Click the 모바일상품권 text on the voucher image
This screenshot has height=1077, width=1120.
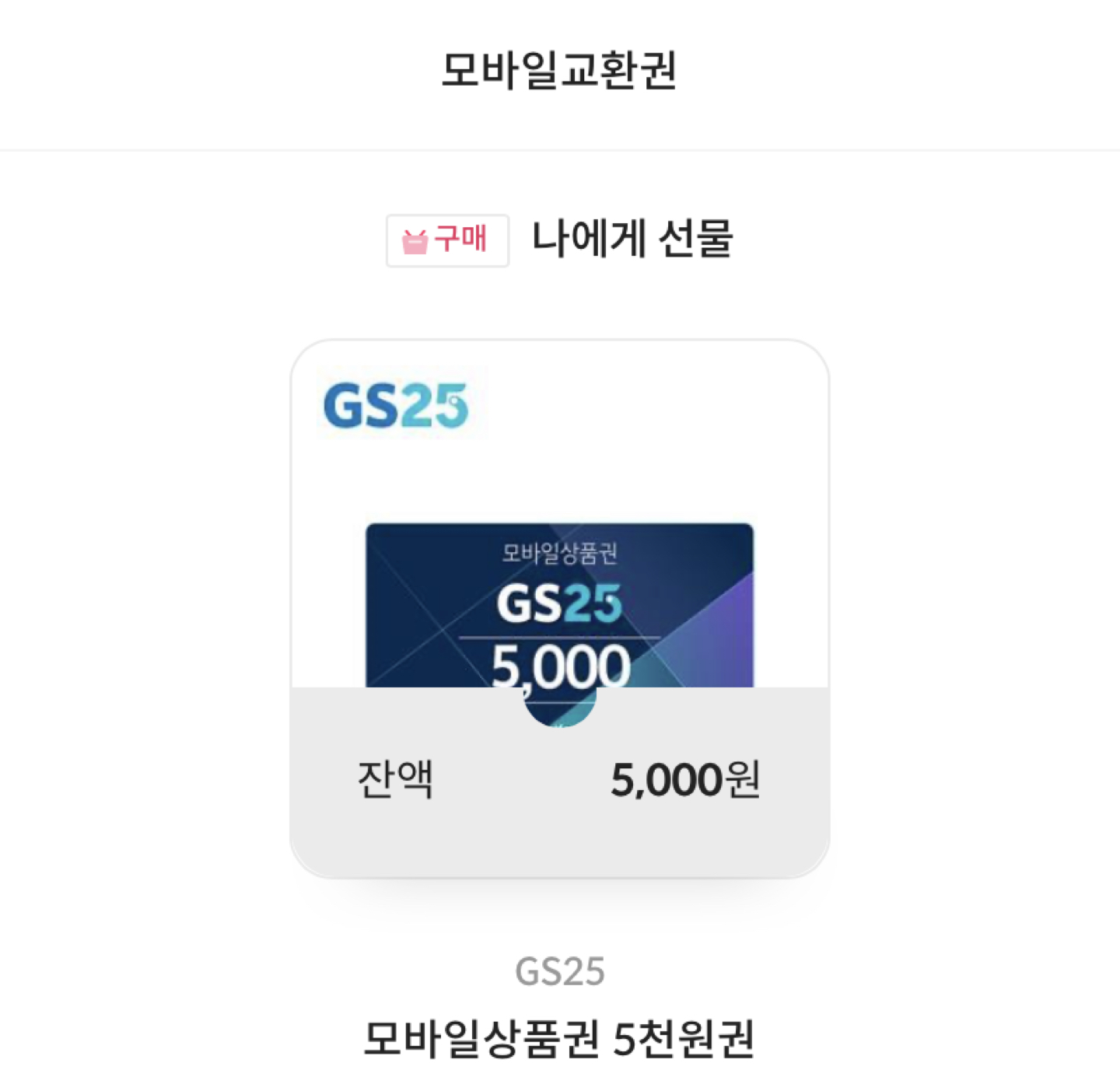pos(559,553)
